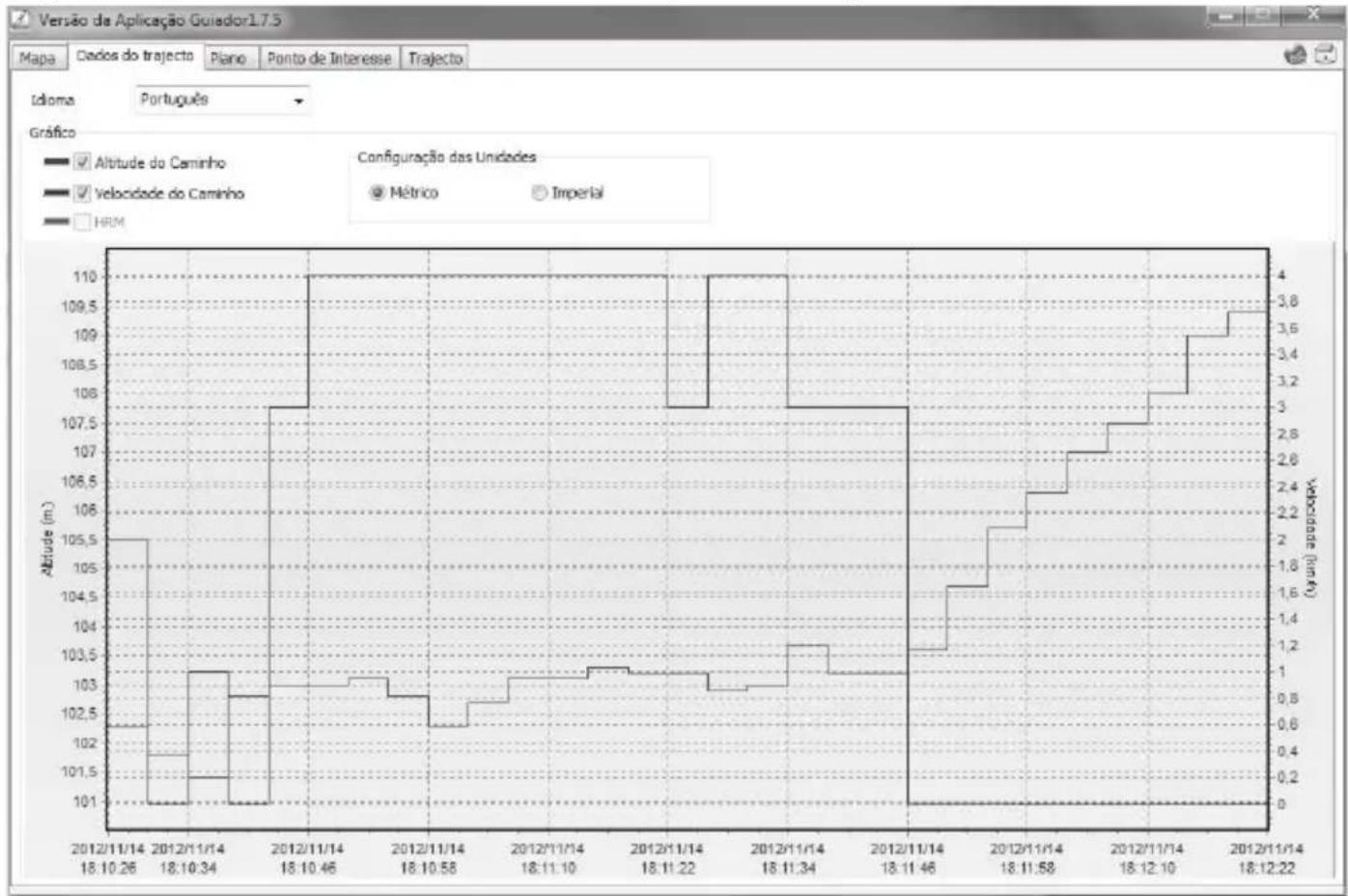Click the 105,5 altitude axis value
Viewport: 1348px width, 896px height.
[79, 540]
